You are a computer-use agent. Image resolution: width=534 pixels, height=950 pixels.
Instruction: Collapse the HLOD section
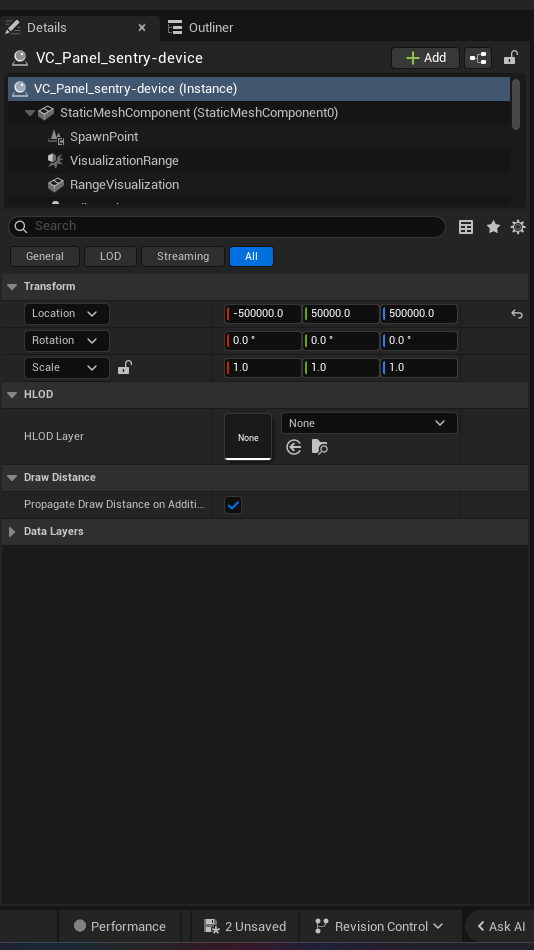point(12,394)
